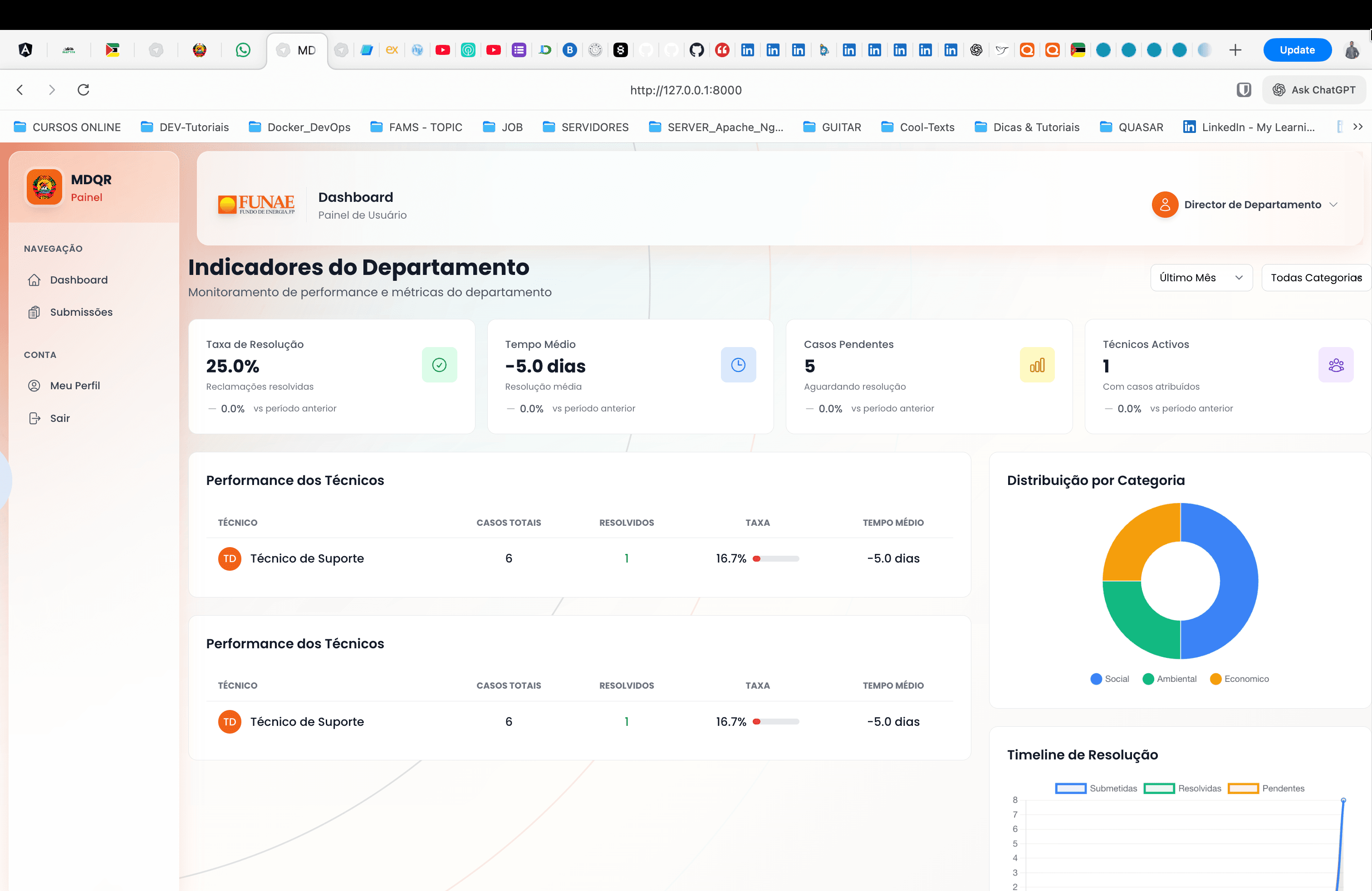Image resolution: width=1372 pixels, height=891 pixels.
Task: Switch to the dark GitHub tab
Action: [x=696, y=50]
